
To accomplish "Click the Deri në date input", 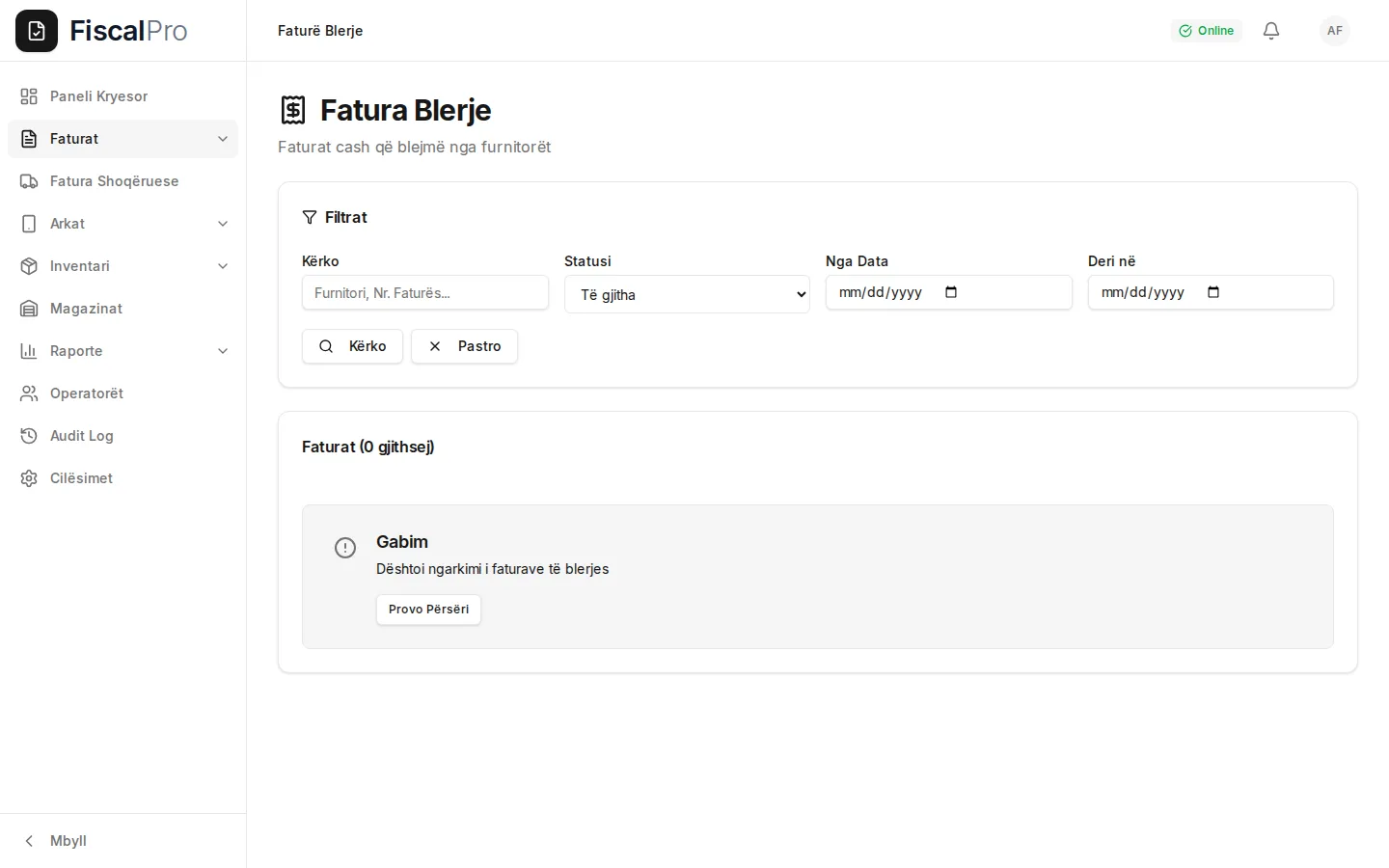I will pyautogui.click(x=1211, y=292).
